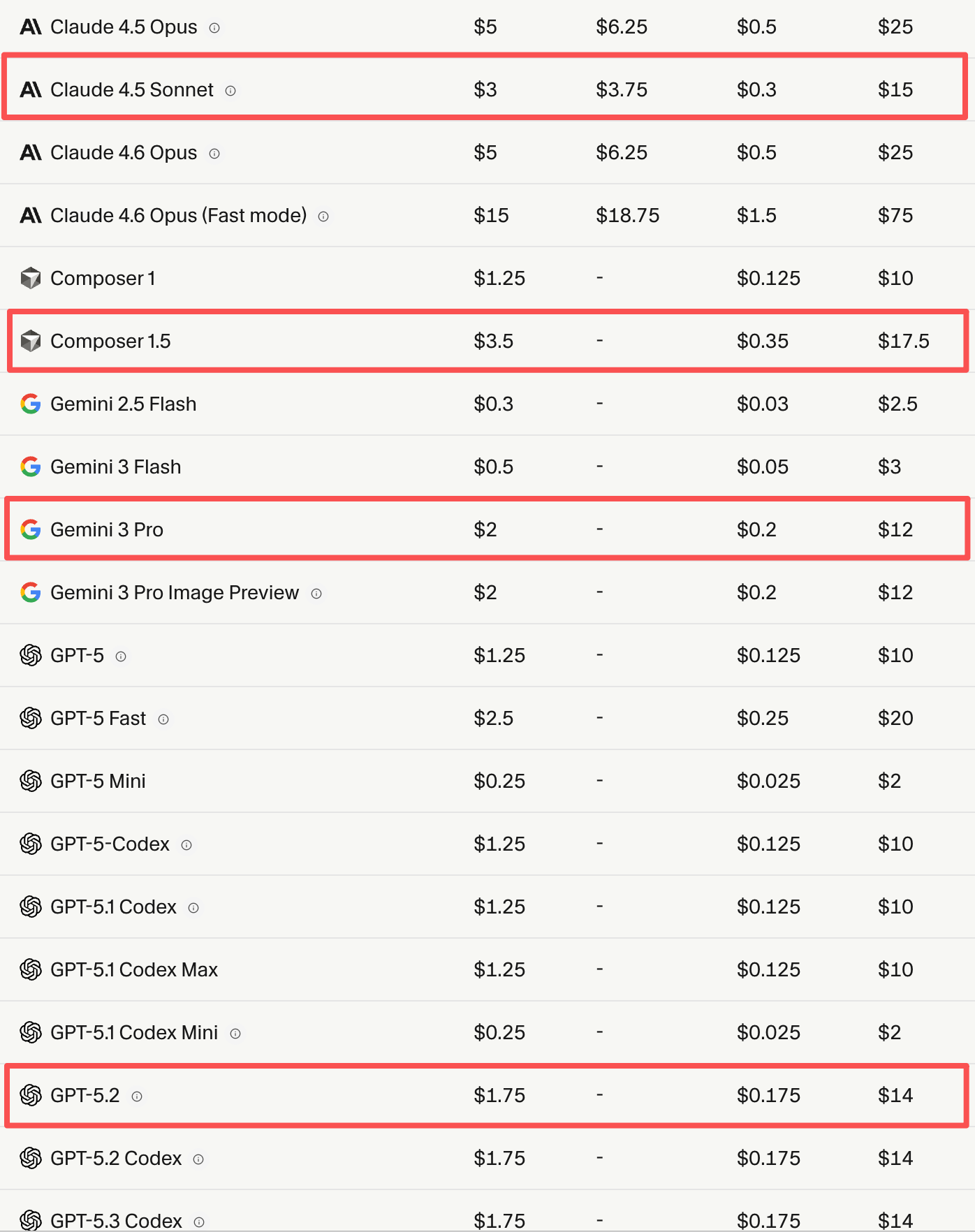Click the $0.175 price in GPT-5.2 Codex row
975x1232 pixels.
point(768,1158)
